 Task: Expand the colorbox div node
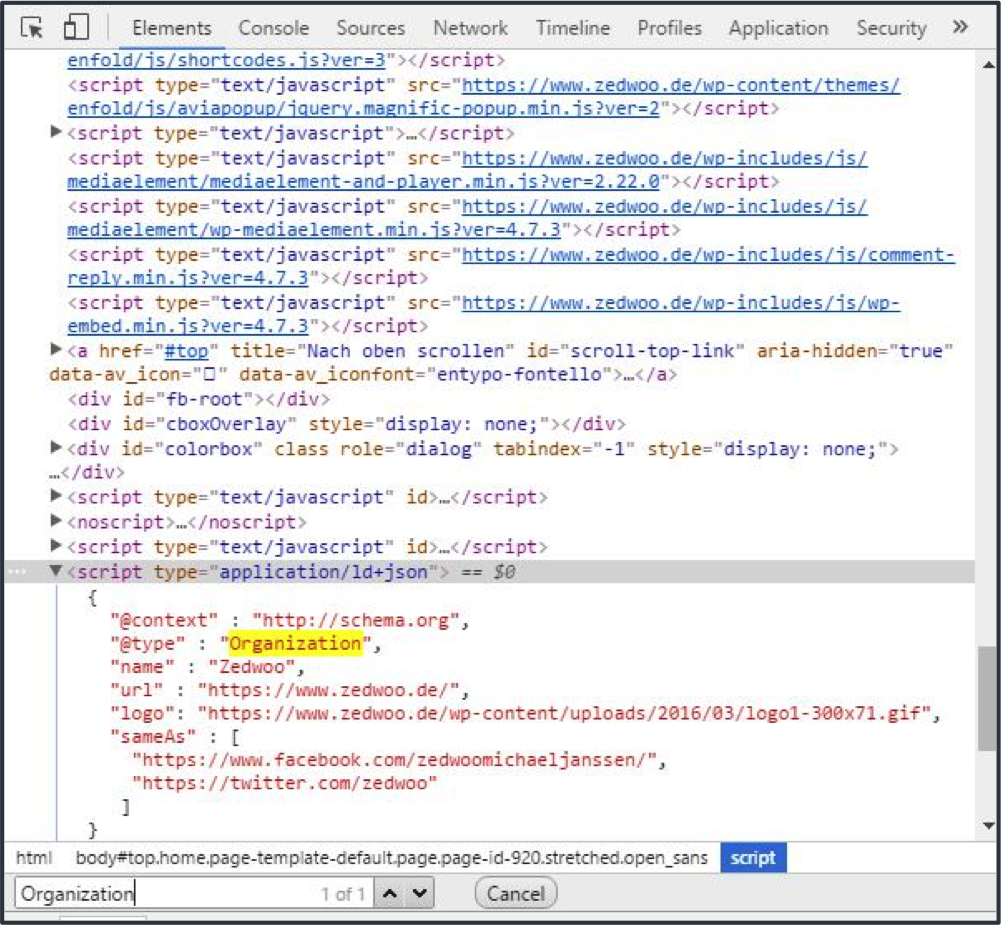click(56, 447)
